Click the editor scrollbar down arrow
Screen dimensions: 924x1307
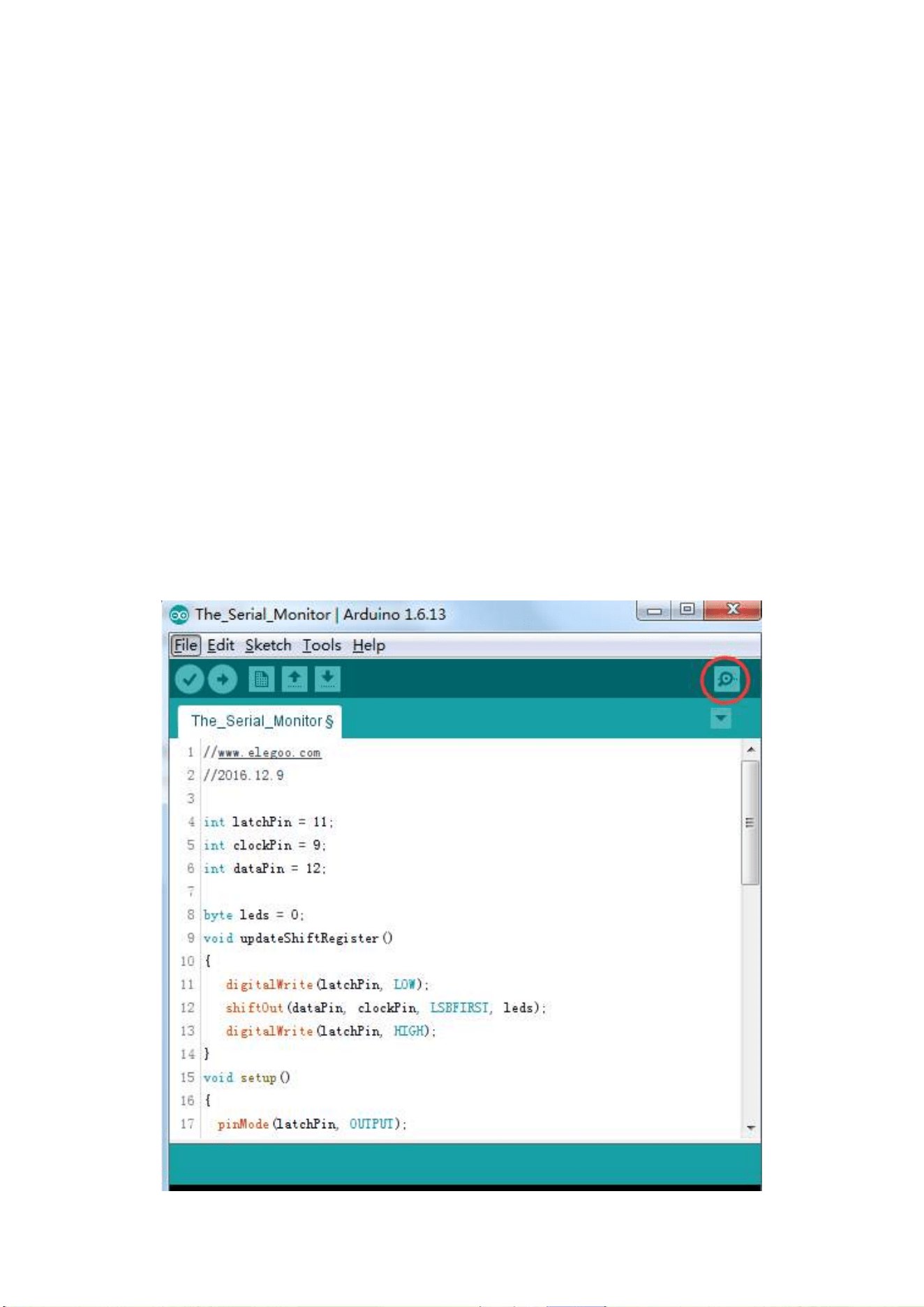[751, 1128]
